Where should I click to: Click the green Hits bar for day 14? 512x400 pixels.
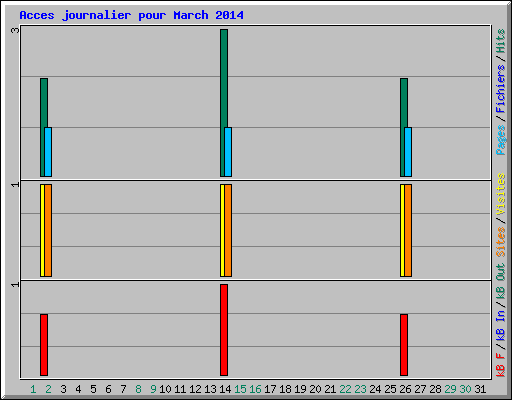coord(224,78)
